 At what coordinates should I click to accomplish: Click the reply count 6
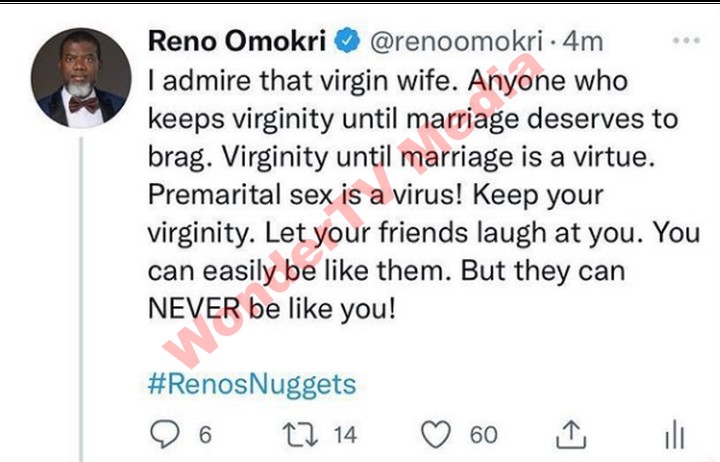pyautogui.click(x=204, y=435)
